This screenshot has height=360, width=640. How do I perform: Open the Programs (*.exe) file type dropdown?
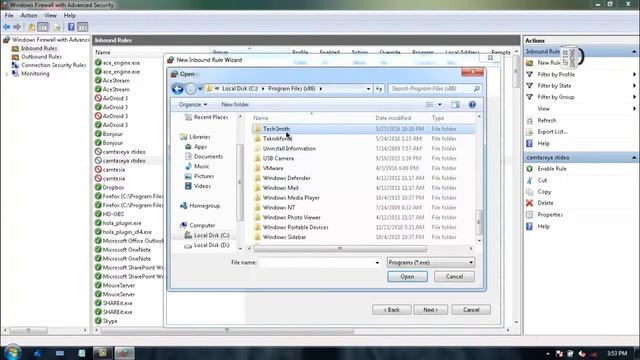[431, 262]
